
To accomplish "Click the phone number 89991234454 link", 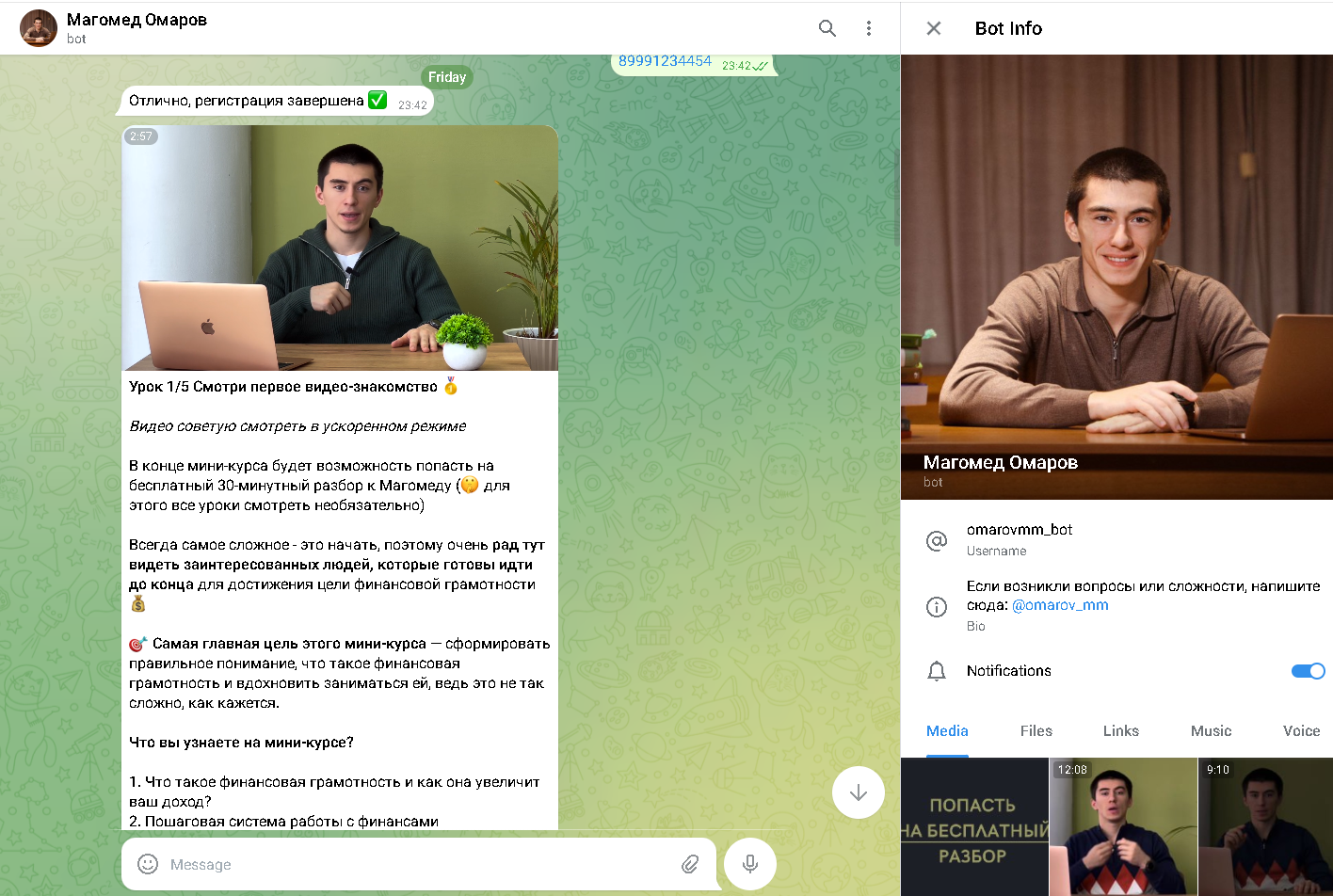I will (x=665, y=60).
